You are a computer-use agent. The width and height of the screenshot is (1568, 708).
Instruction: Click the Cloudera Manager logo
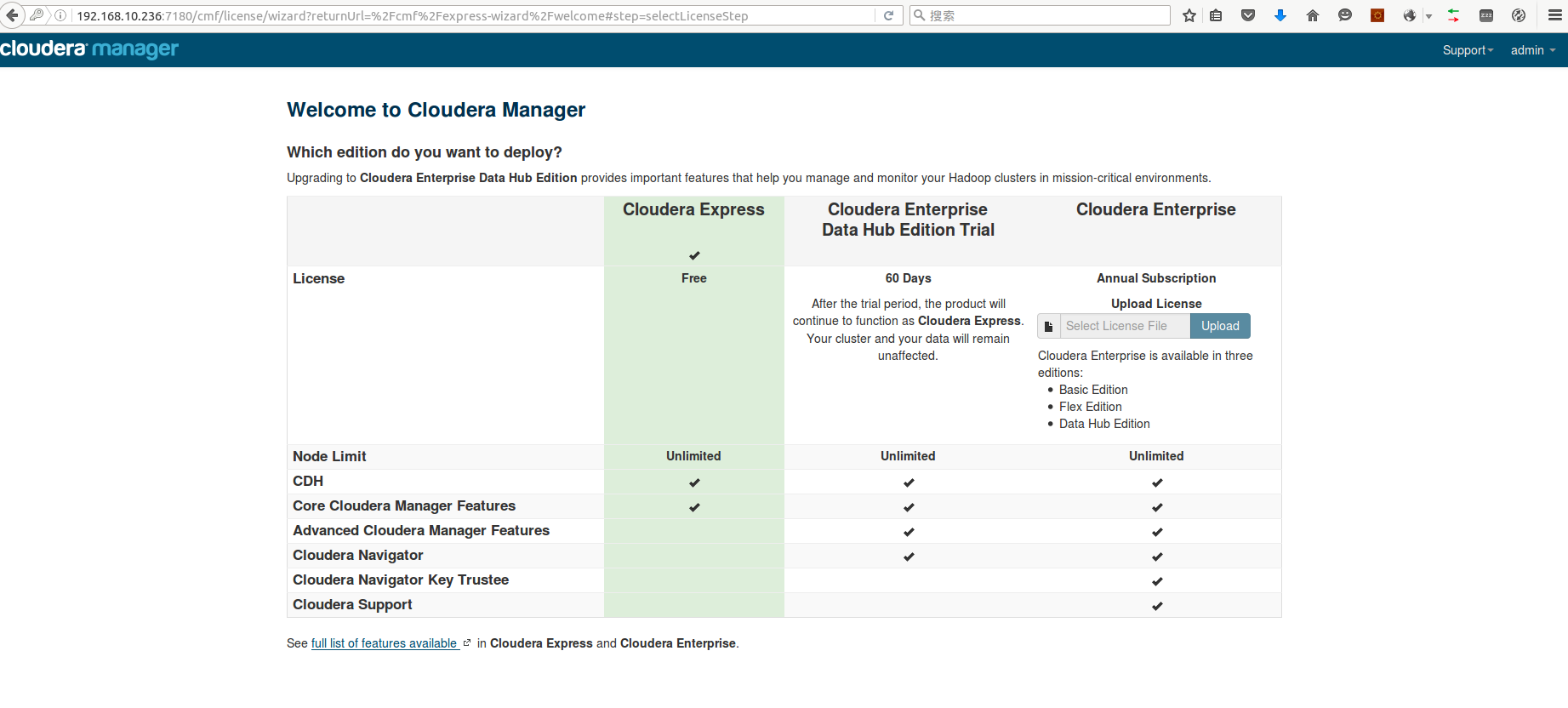[89, 49]
